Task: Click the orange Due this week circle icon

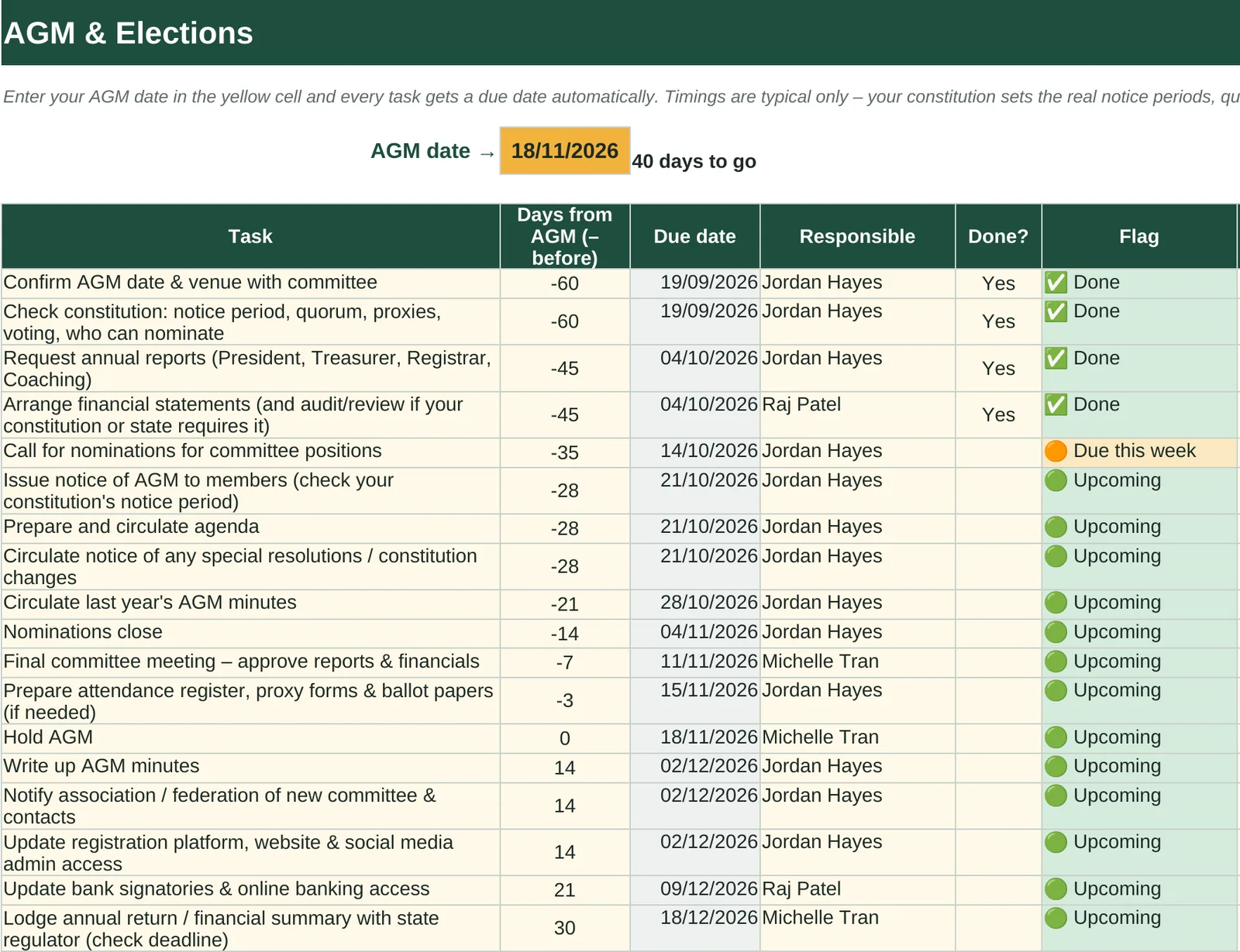Action: pyautogui.click(x=1056, y=451)
